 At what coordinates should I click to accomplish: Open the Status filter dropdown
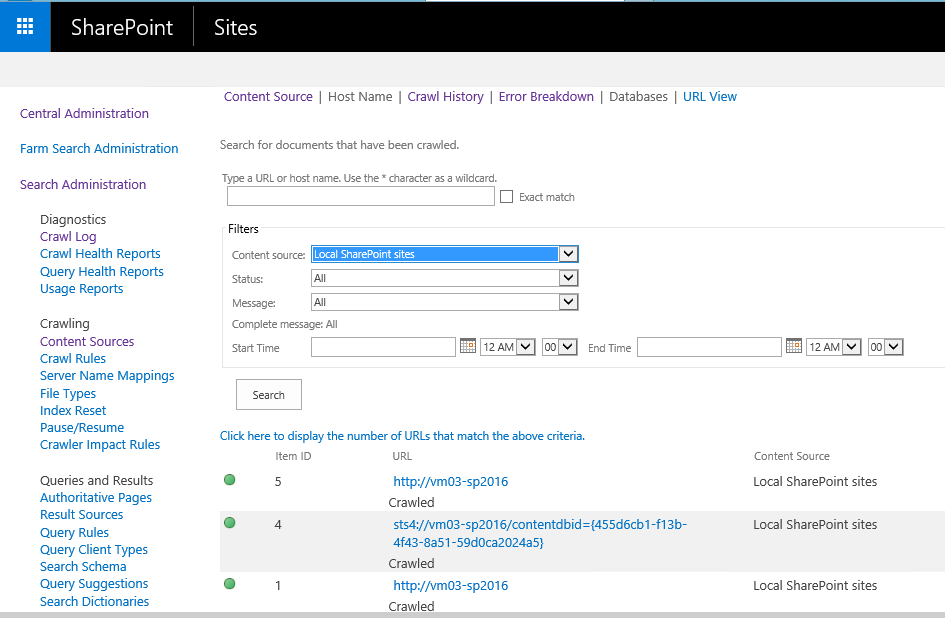point(568,278)
